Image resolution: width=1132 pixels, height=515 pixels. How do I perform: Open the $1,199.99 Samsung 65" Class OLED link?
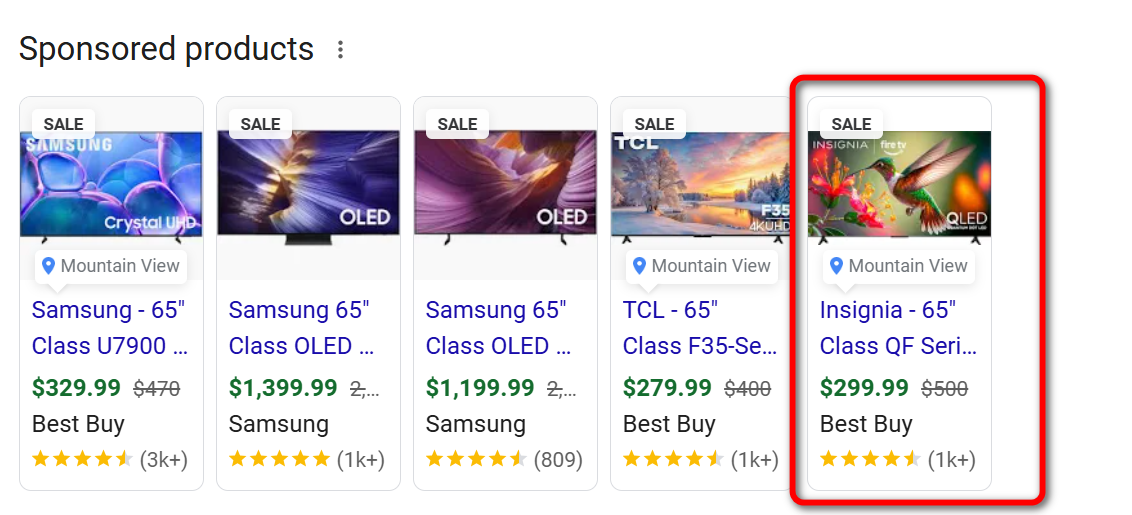point(499,328)
